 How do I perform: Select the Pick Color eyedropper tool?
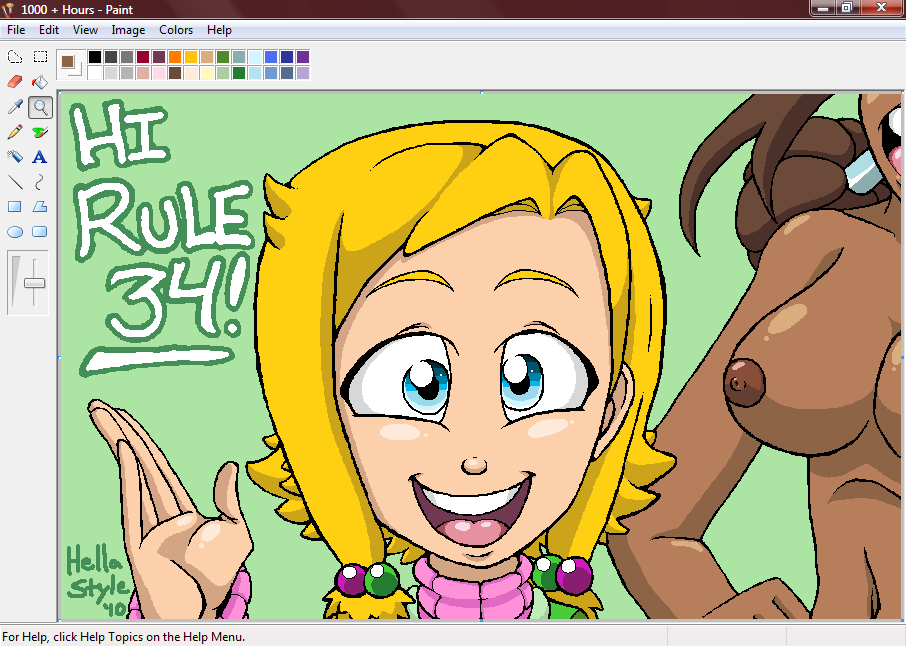tap(15, 107)
